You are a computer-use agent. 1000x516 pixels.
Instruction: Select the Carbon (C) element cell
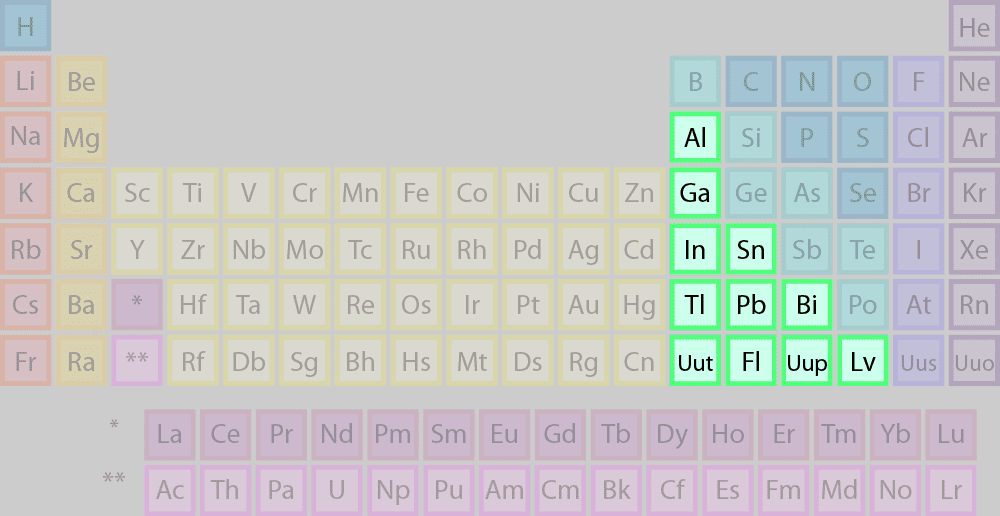751,82
